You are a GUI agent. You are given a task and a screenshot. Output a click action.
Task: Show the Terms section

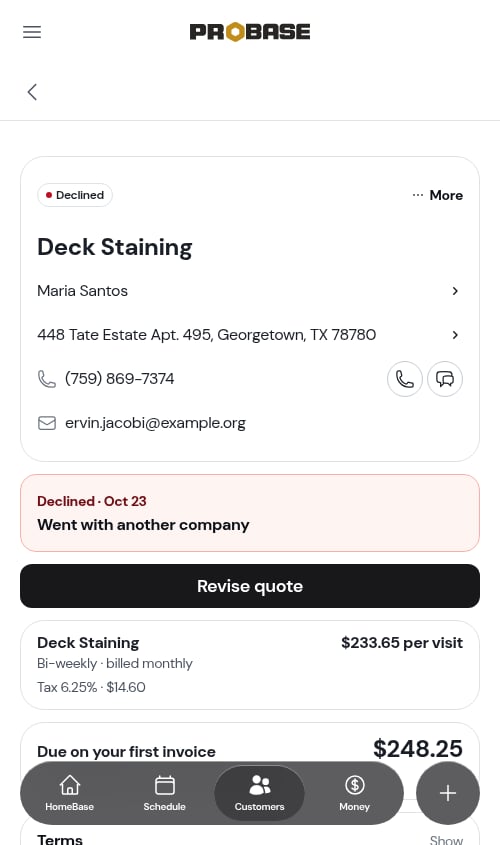click(446, 839)
